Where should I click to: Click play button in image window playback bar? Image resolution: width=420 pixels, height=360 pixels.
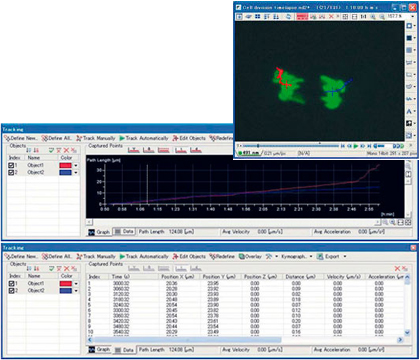(356, 146)
